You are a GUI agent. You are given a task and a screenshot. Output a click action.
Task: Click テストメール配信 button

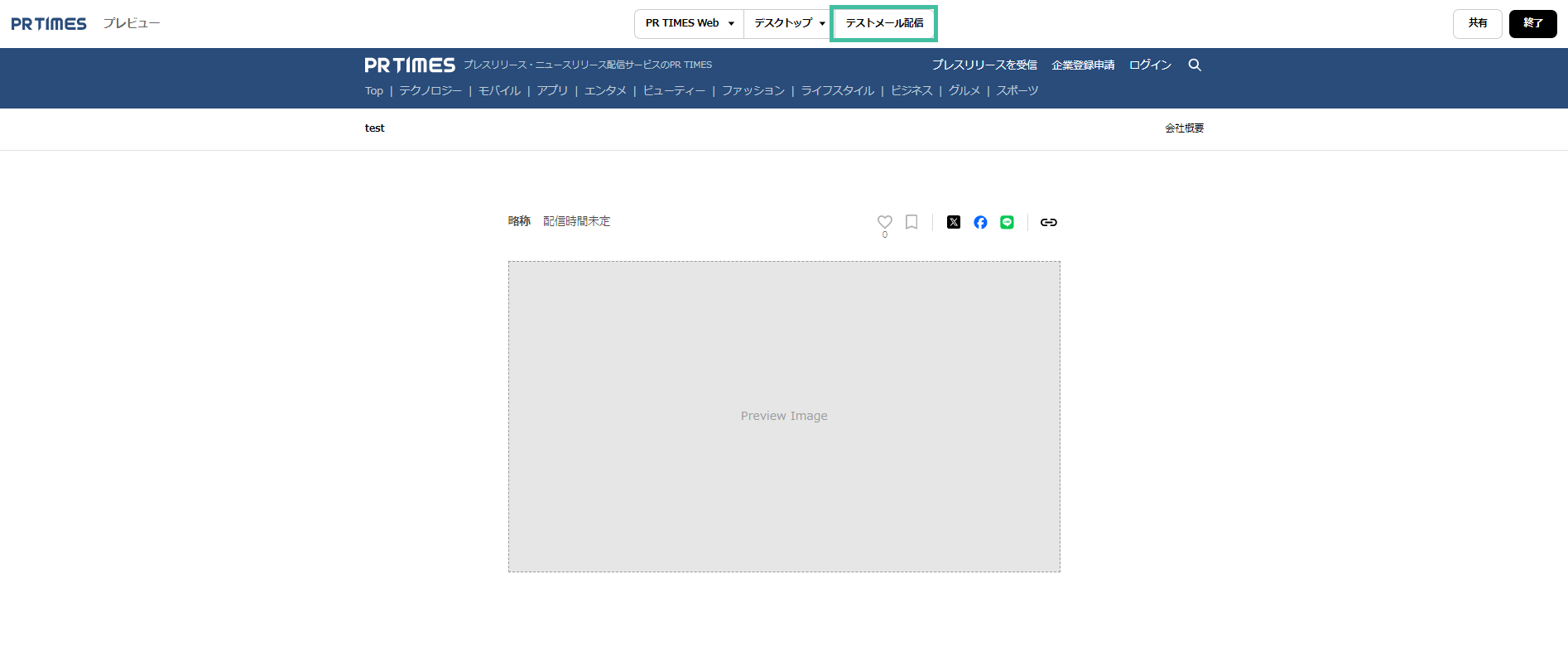coord(883,23)
